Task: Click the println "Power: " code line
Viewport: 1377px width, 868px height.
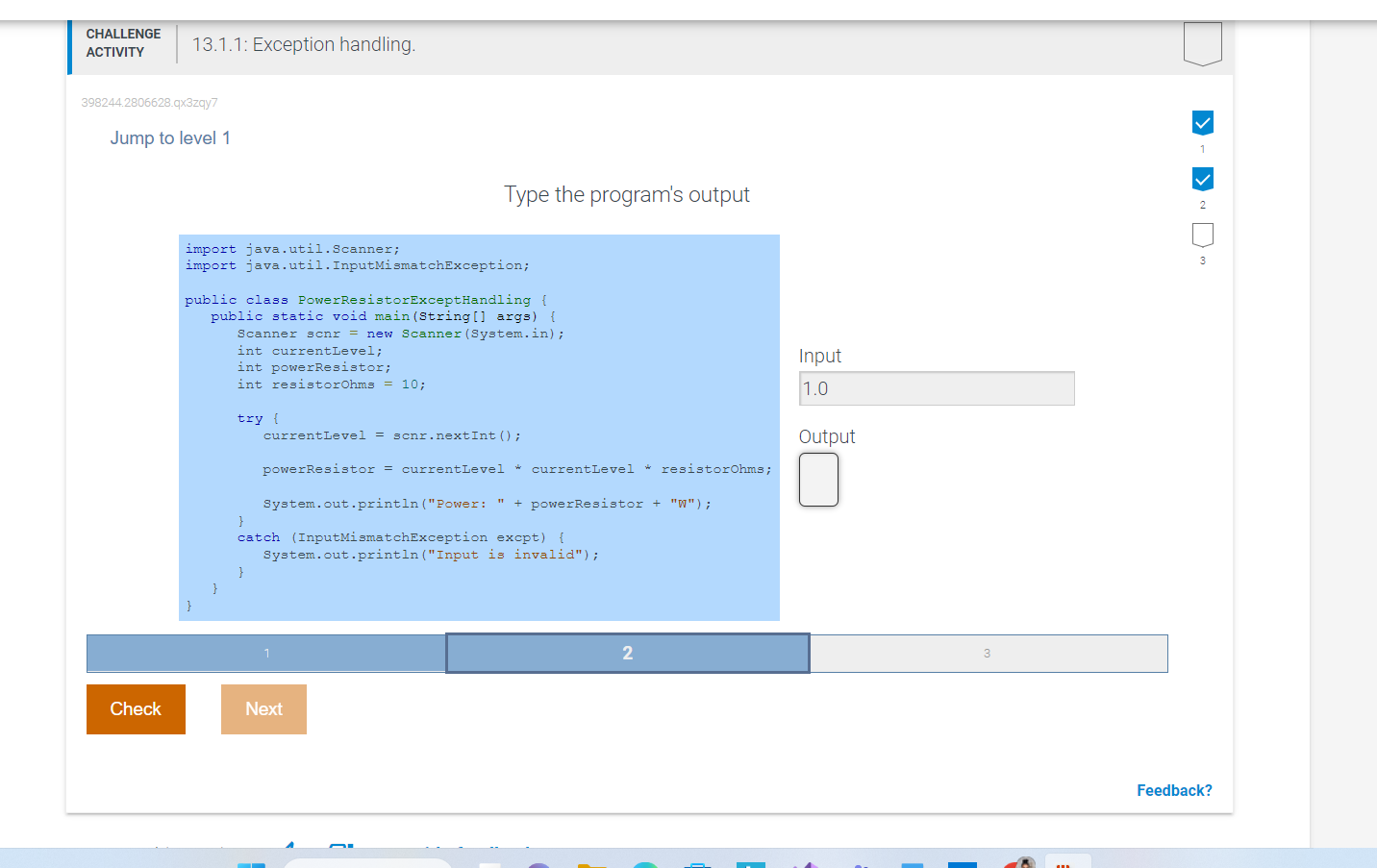Action: [x=488, y=504]
